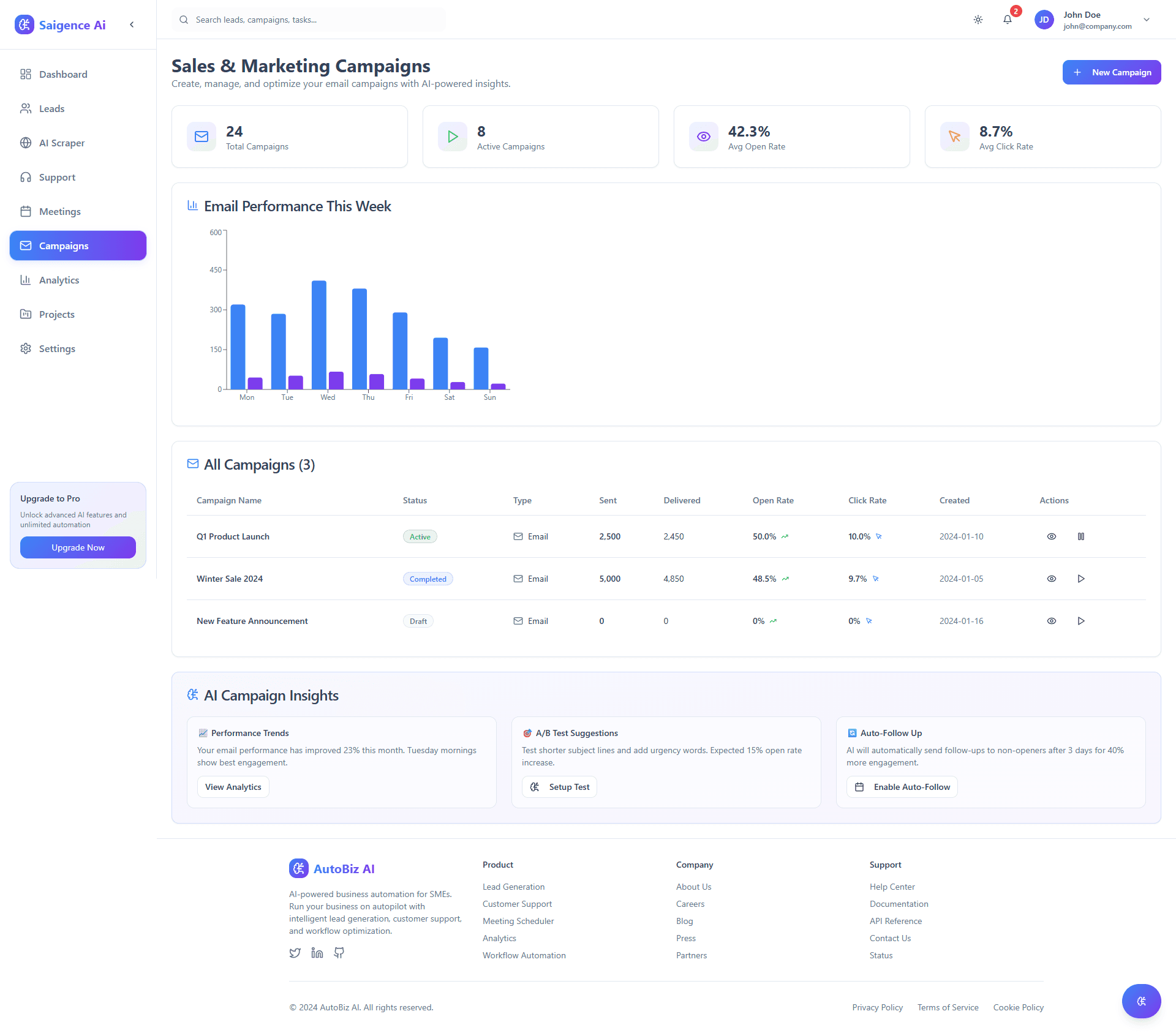Open the Lead Generation footer link

(x=513, y=887)
